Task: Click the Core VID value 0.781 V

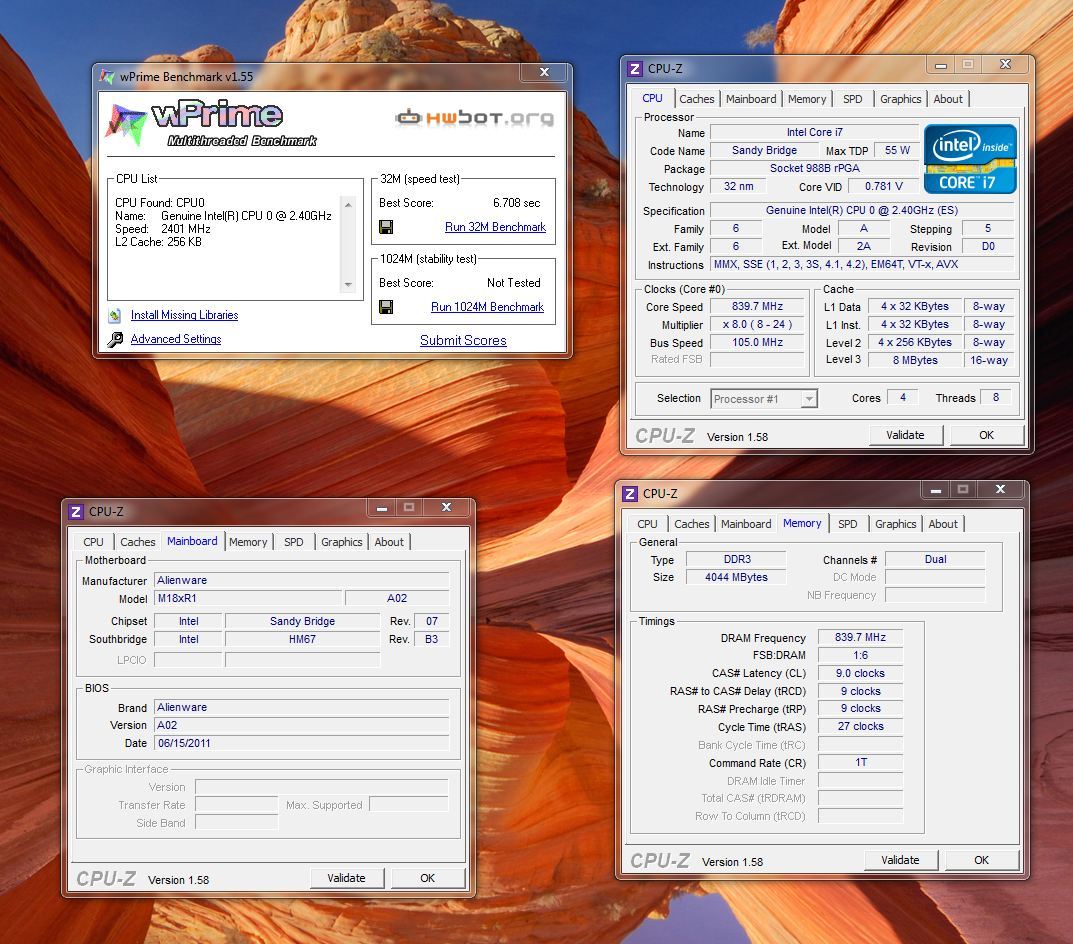Action: click(883, 186)
